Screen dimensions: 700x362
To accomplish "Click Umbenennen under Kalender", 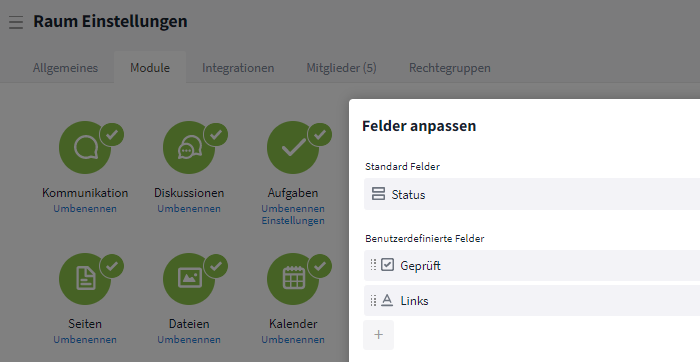I will (293, 340).
